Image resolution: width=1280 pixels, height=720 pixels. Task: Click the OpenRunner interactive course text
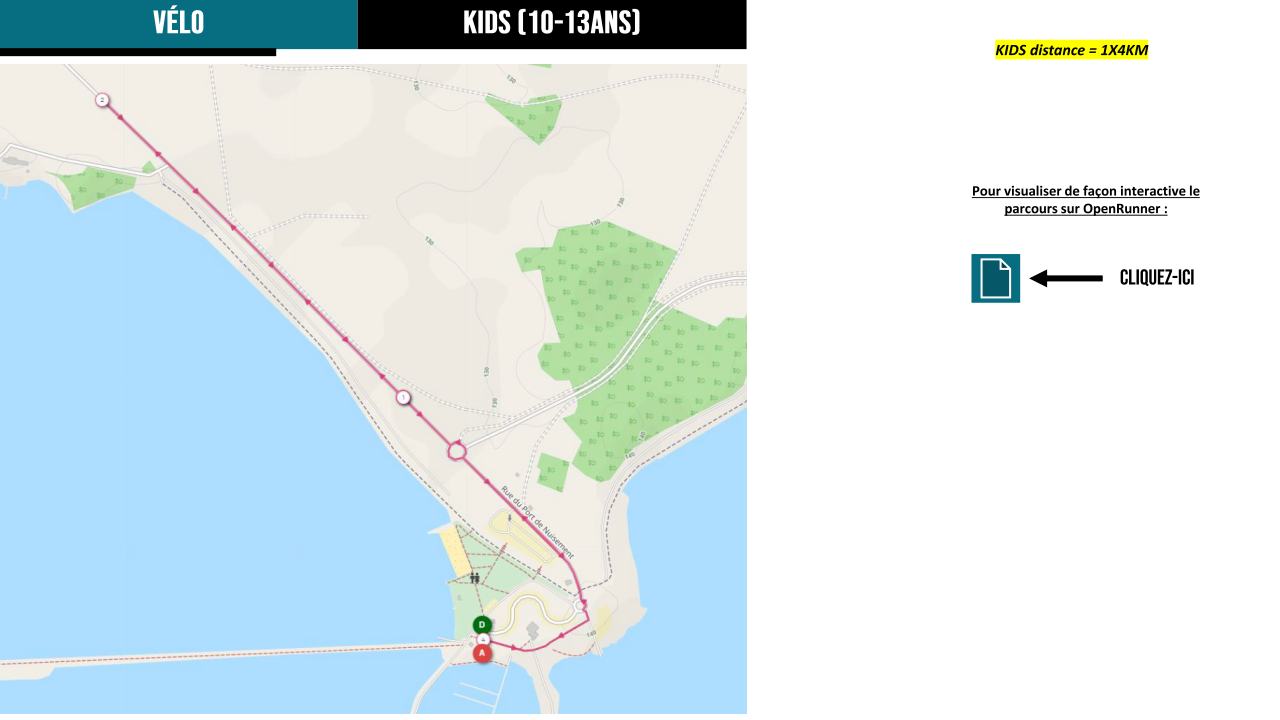[x=1086, y=200]
